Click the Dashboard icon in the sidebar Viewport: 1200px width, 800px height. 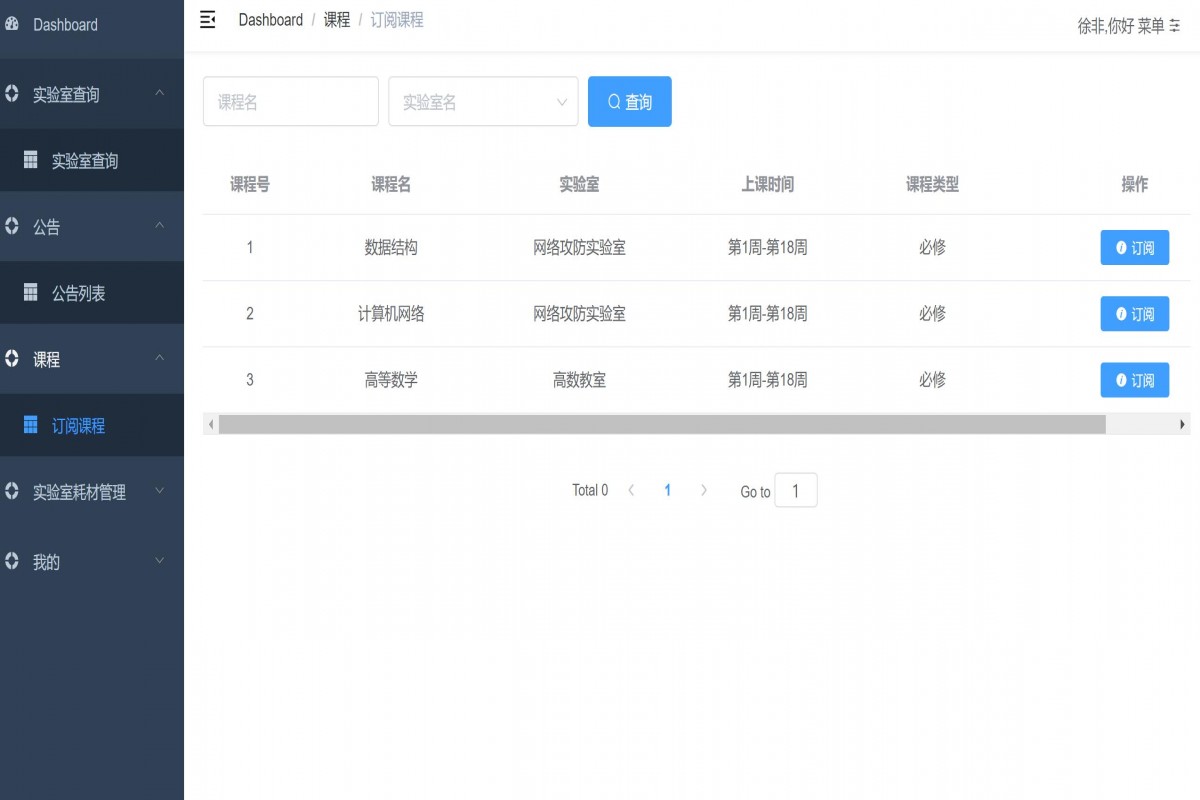pos(13,24)
